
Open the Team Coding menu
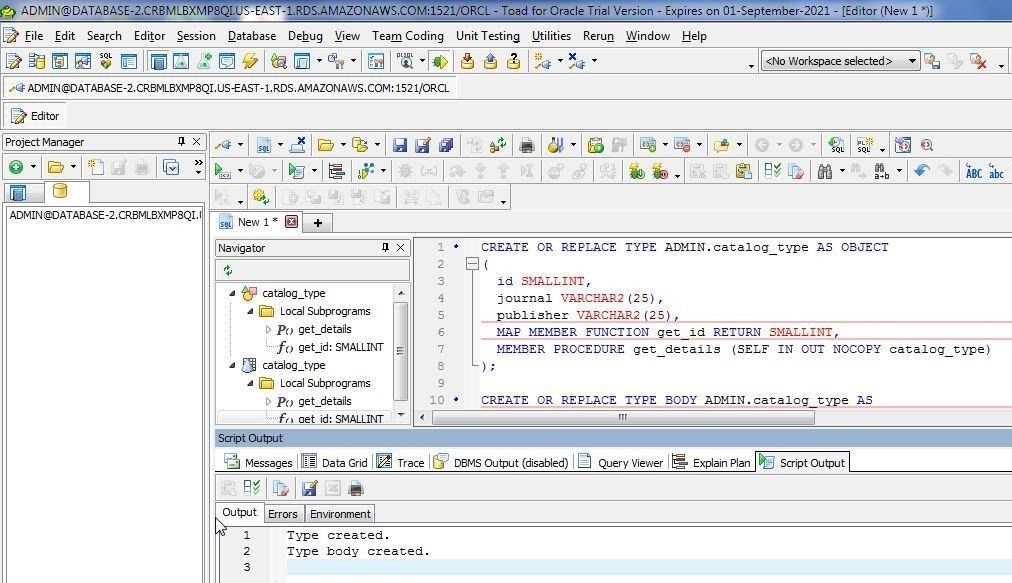407,36
